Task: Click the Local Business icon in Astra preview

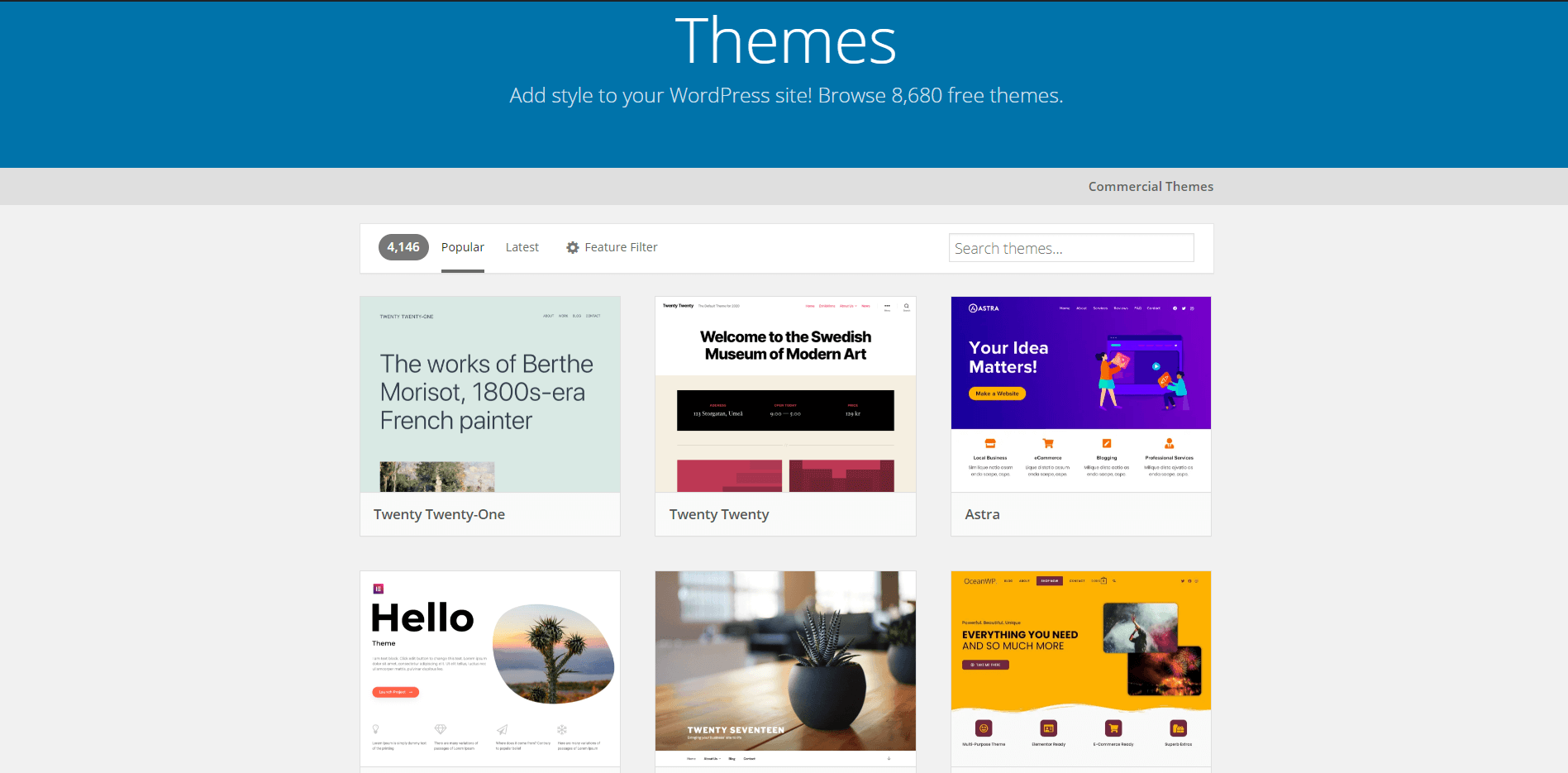Action: click(x=990, y=443)
